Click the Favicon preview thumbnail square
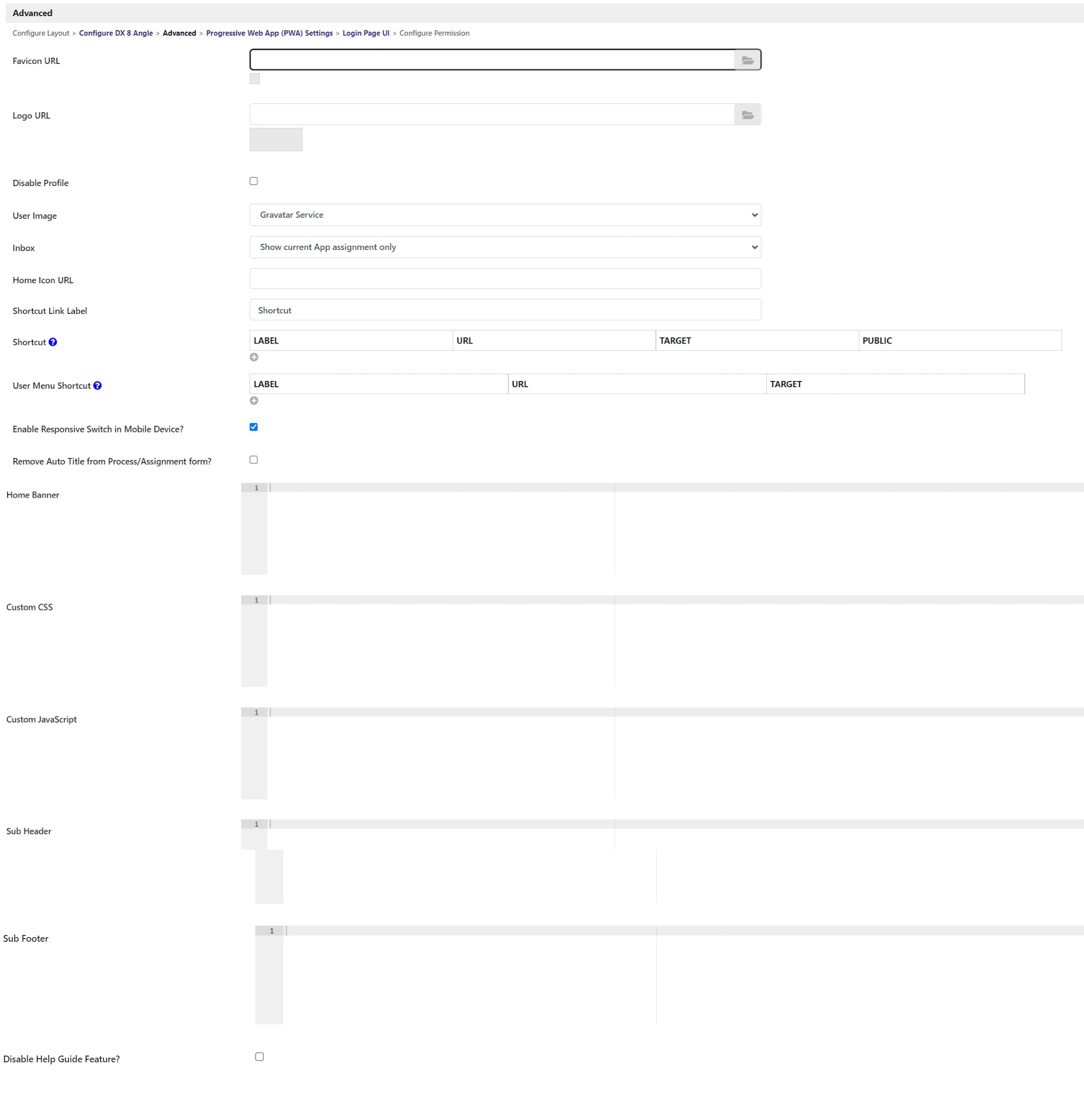The width and height of the screenshot is (1084, 1120). [254, 79]
